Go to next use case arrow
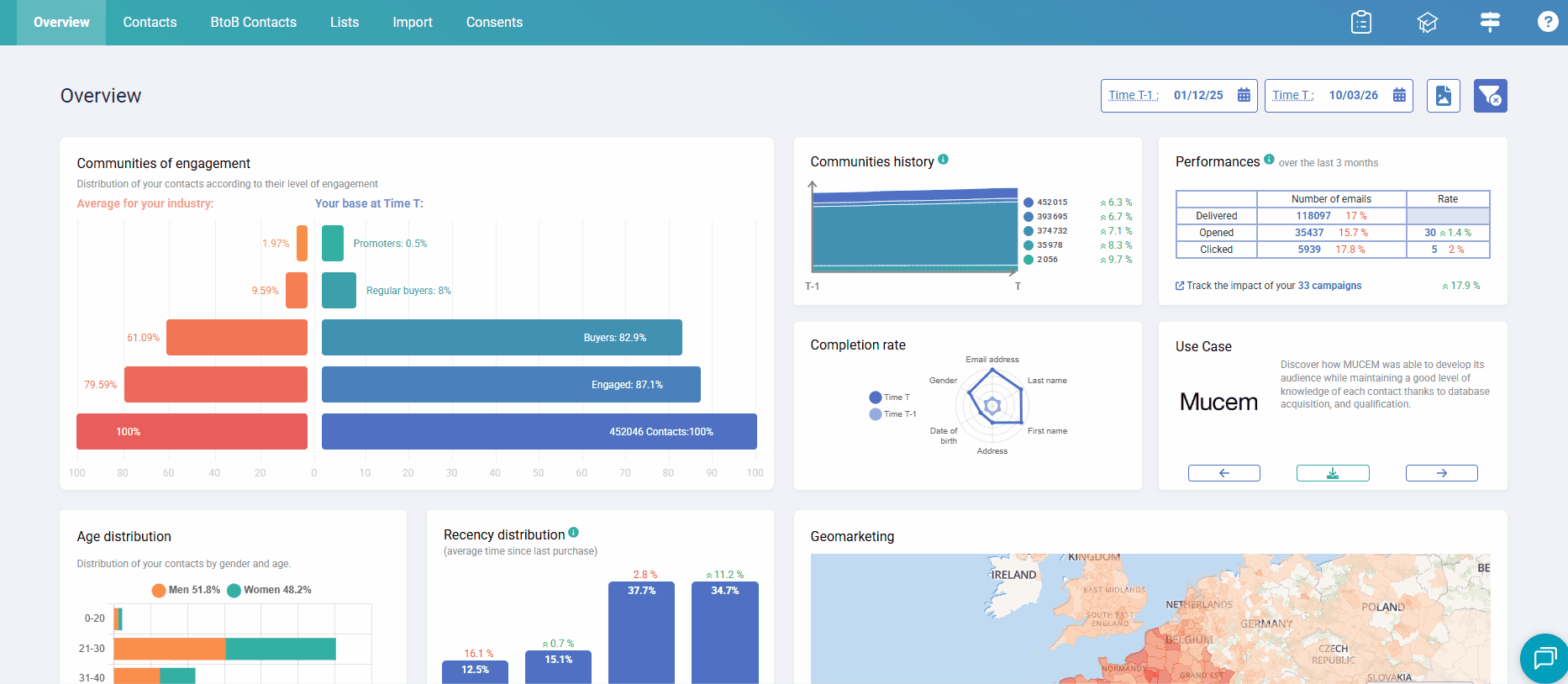The height and width of the screenshot is (684, 1568). tap(1441, 473)
